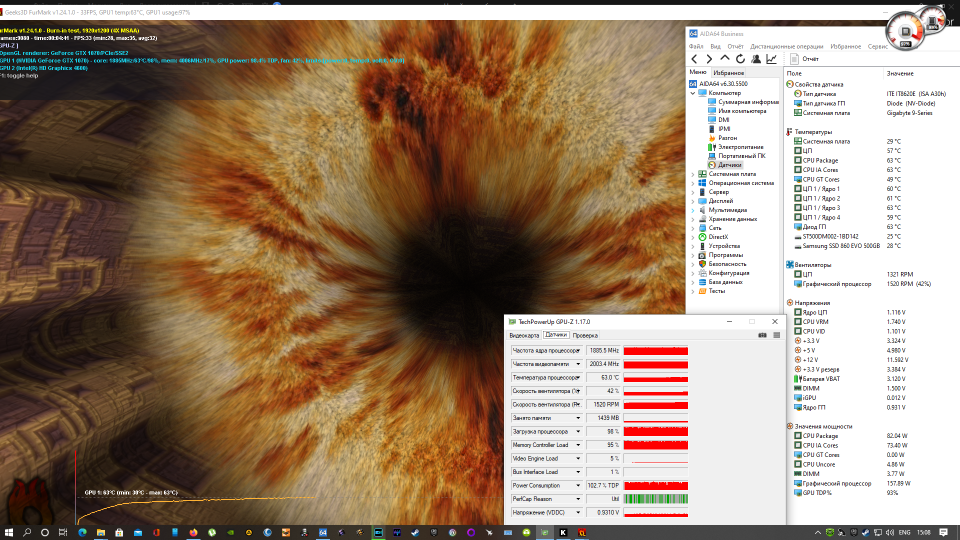Switch to the Избранное tab in AIDA64 sidebar
Viewport: 960px width, 540px height.
[729, 73]
